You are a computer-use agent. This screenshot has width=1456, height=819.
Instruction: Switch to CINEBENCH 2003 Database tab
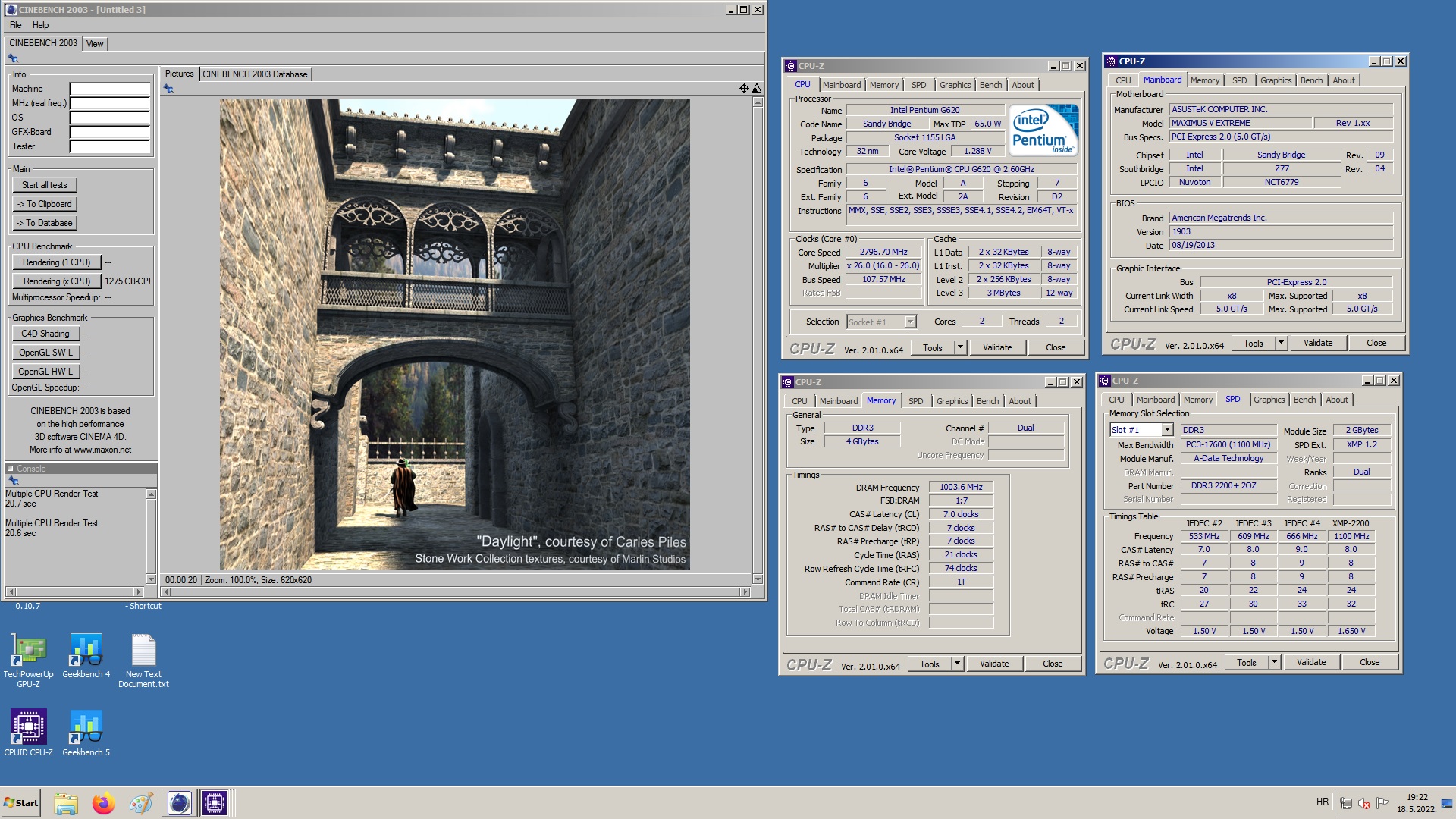pyautogui.click(x=255, y=74)
